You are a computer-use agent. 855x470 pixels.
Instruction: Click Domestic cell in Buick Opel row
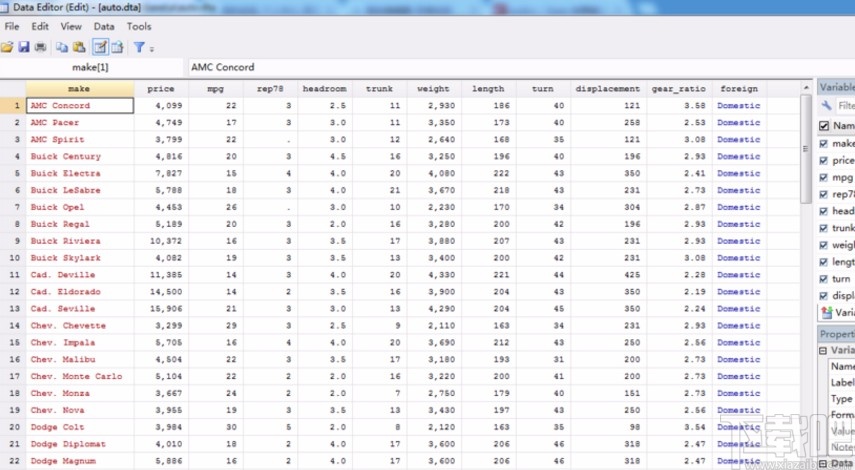tap(739, 207)
